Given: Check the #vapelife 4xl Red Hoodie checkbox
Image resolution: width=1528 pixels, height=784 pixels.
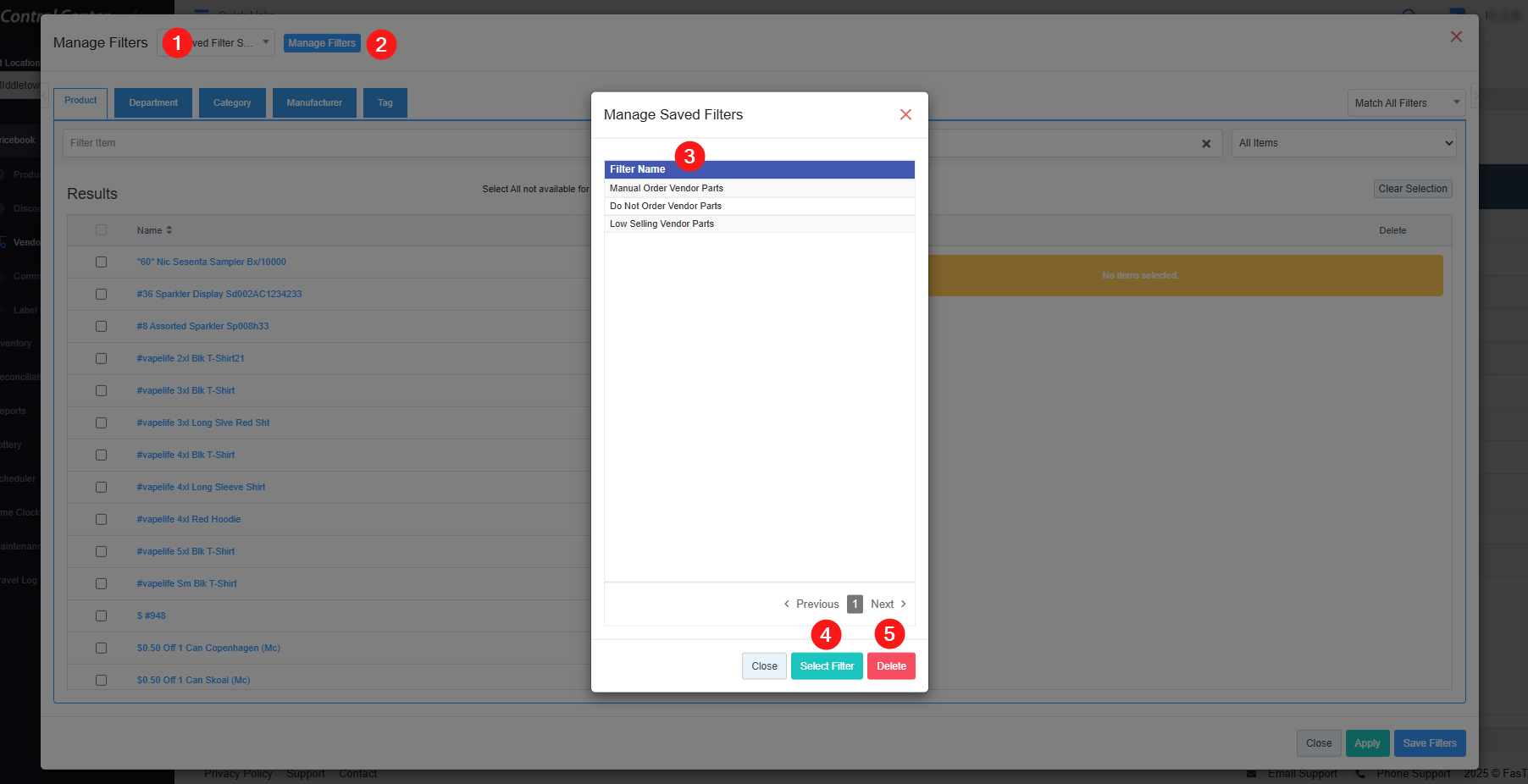Looking at the screenshot, I should click(x=102, y=520).
